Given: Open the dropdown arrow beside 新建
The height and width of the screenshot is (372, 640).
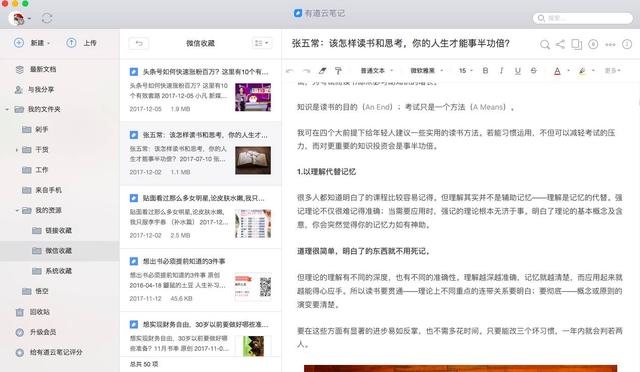Looking at the screenshot, I should click(x=49, y=43).
